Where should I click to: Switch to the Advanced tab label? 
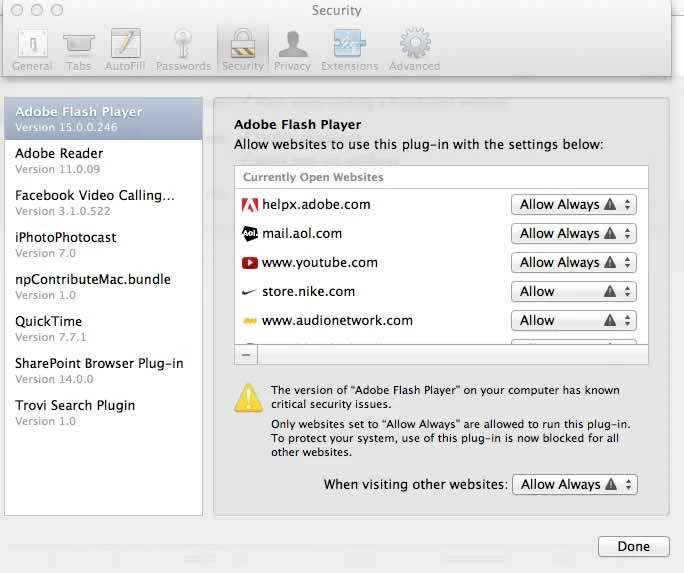414,66
